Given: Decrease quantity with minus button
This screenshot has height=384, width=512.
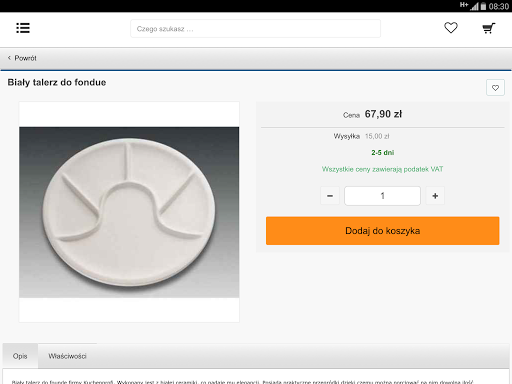Looking at the screenshot, I should pyautogui.click(x=330, y=196).
